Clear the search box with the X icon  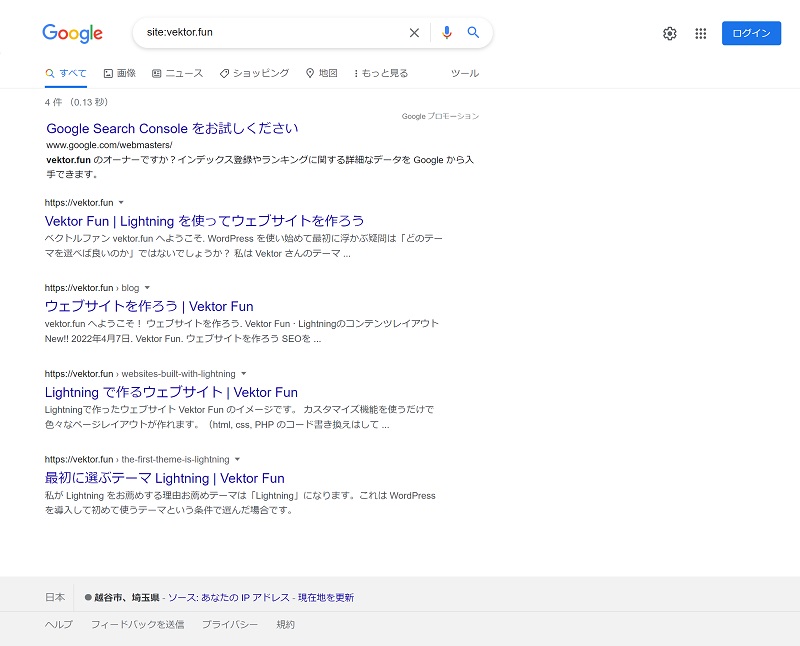pyautogui.click(x=414, y=32)
